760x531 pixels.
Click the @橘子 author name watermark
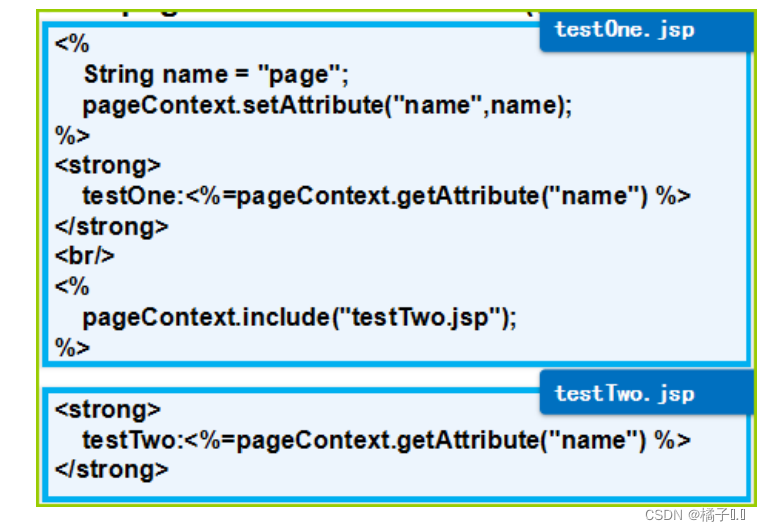point(712,514)
